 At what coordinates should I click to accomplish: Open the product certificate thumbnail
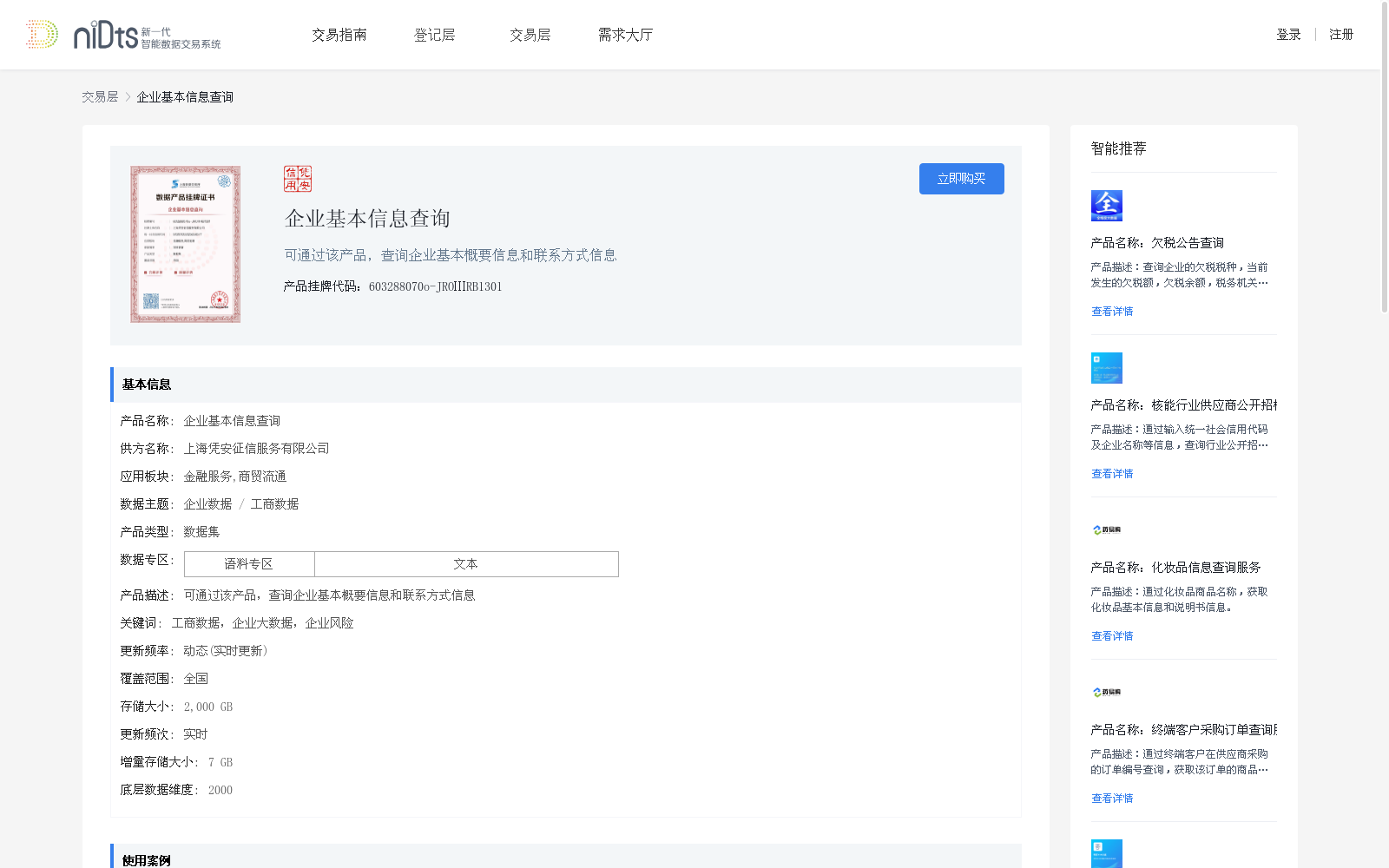(186, 245)
